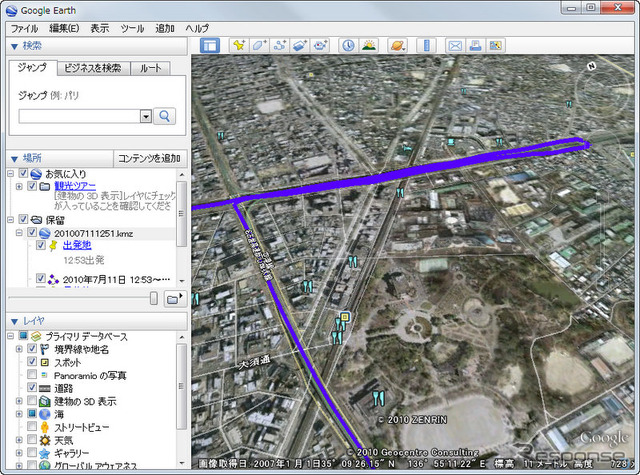Collapse the レイヤ panel triangle
Screen dimensions: 640x475
pos(15,322)
